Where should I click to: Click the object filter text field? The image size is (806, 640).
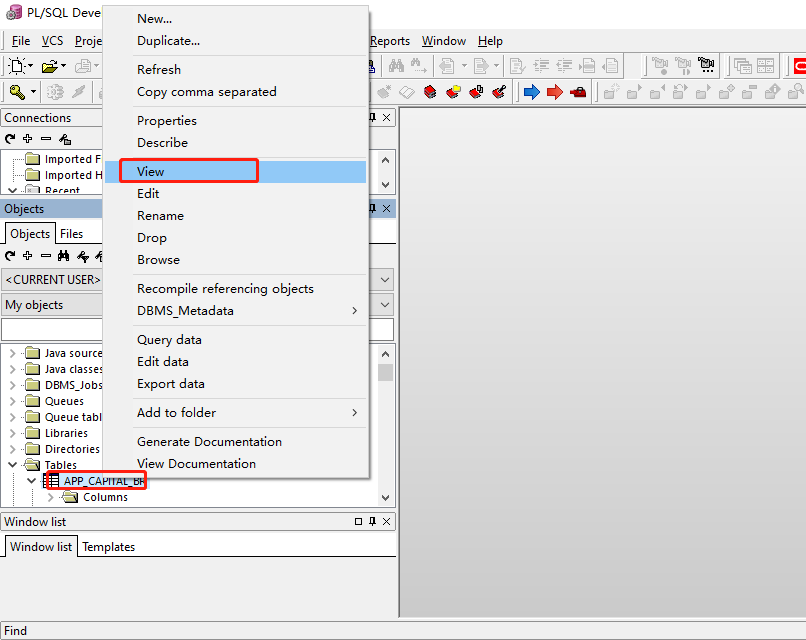198,330
